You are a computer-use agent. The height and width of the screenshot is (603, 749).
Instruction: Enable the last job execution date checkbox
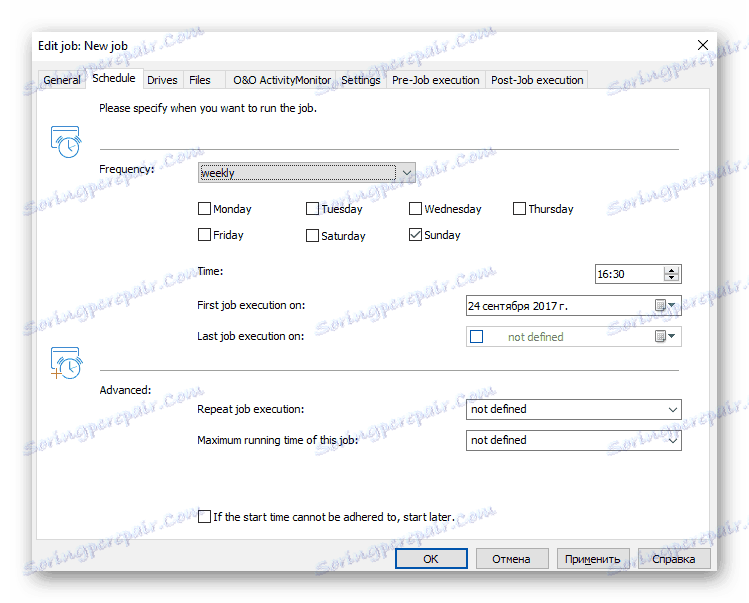[x=476, y=336]
